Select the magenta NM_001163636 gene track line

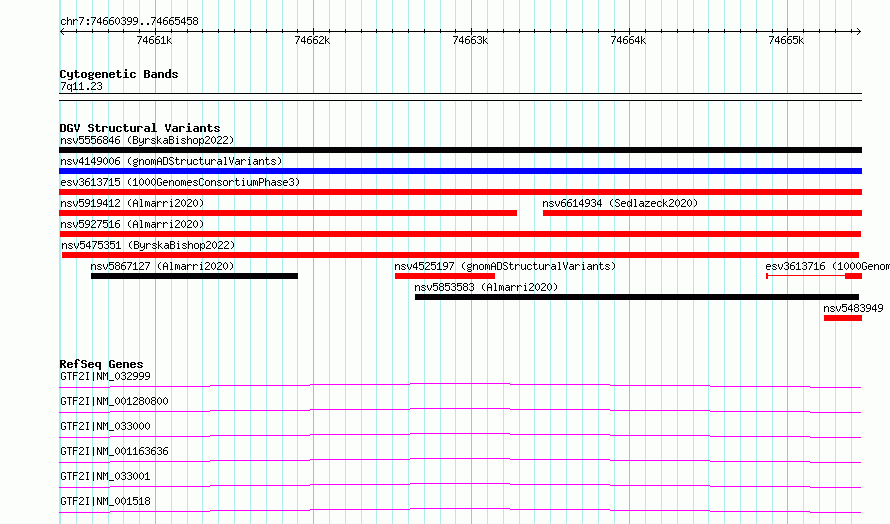460,460
